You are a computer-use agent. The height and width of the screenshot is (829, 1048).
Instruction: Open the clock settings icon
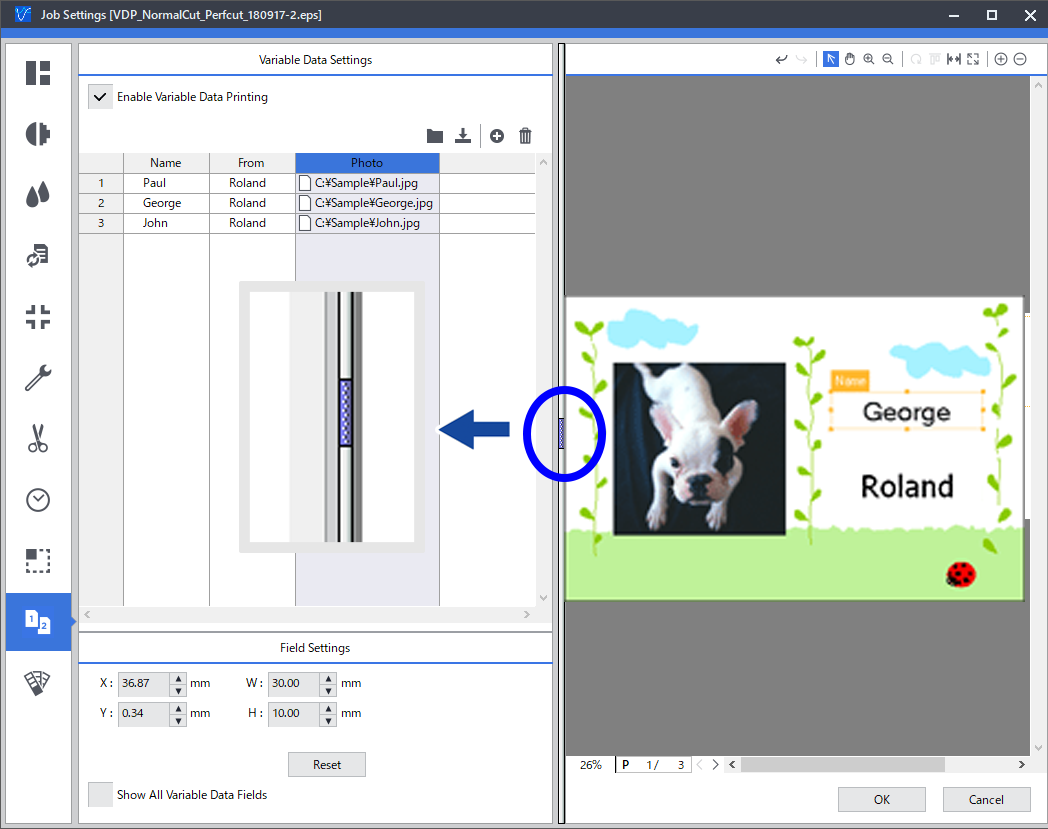coord(38,500)
